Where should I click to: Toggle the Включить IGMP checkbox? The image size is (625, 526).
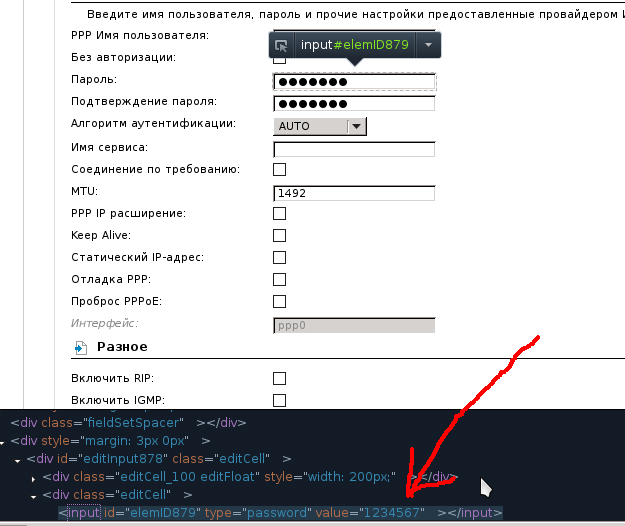click(x=279, y=400)
